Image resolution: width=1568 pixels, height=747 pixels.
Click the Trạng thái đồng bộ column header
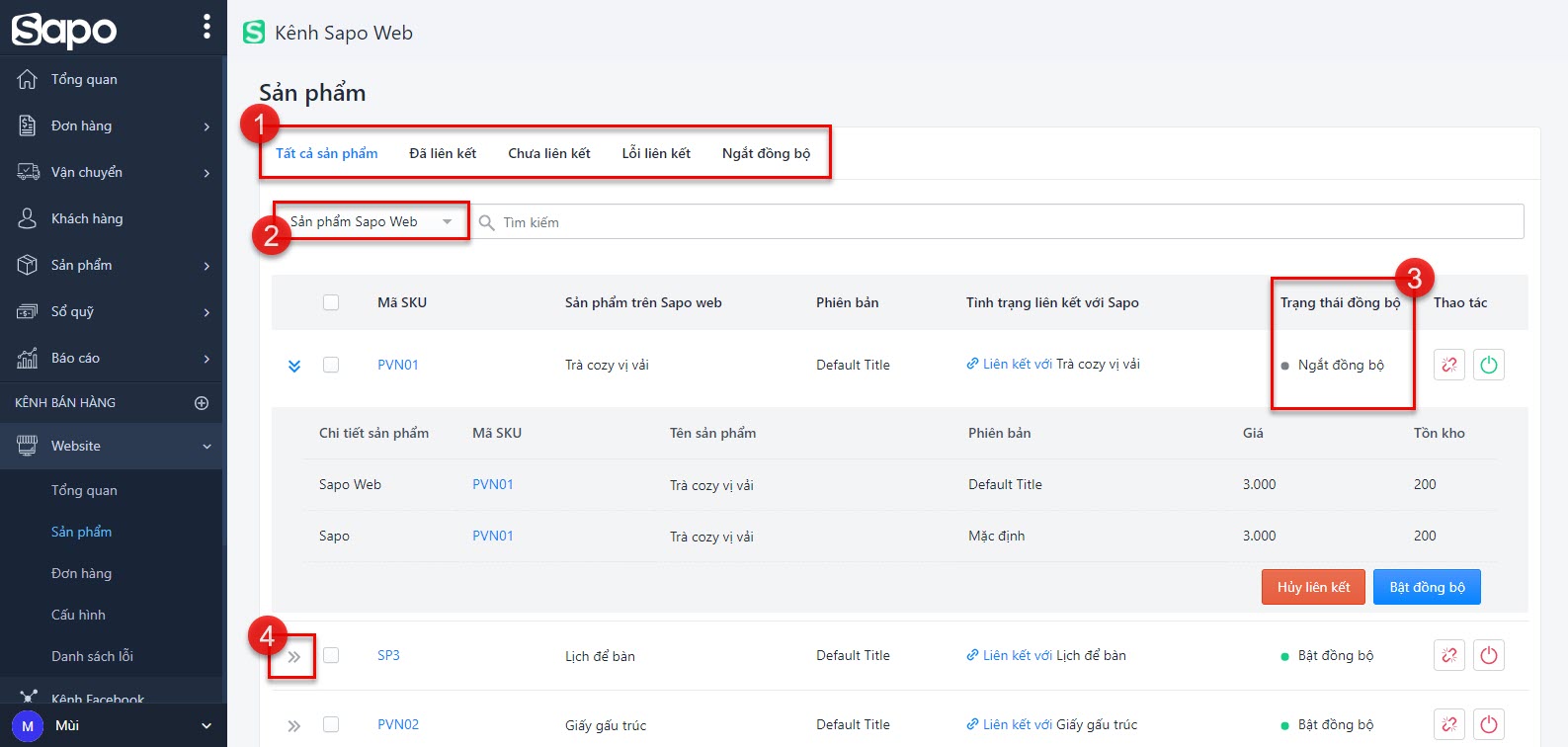1340,302
